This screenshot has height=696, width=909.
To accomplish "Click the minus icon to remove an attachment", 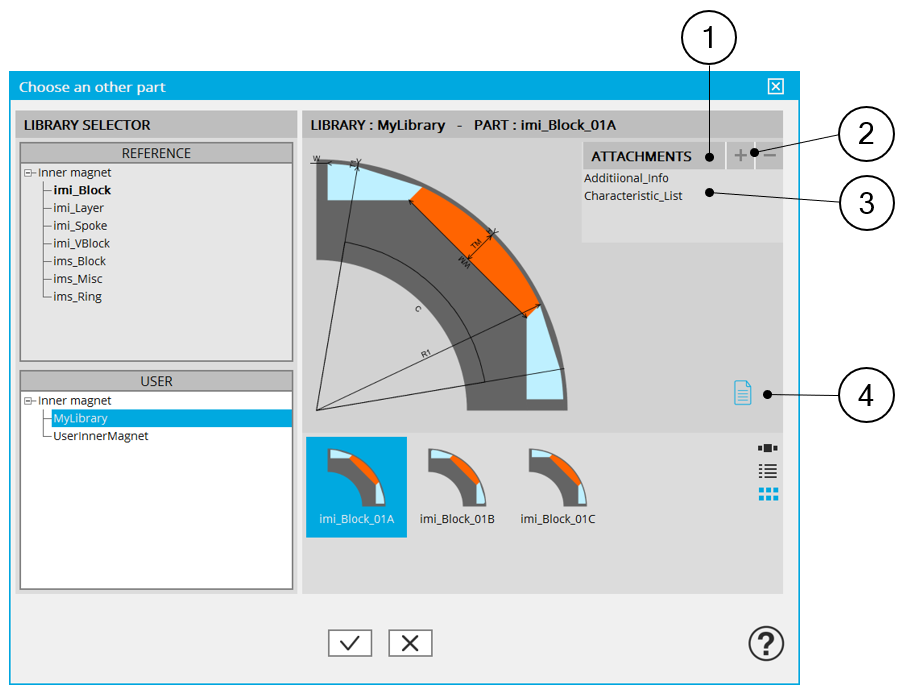I will [769, 156].
